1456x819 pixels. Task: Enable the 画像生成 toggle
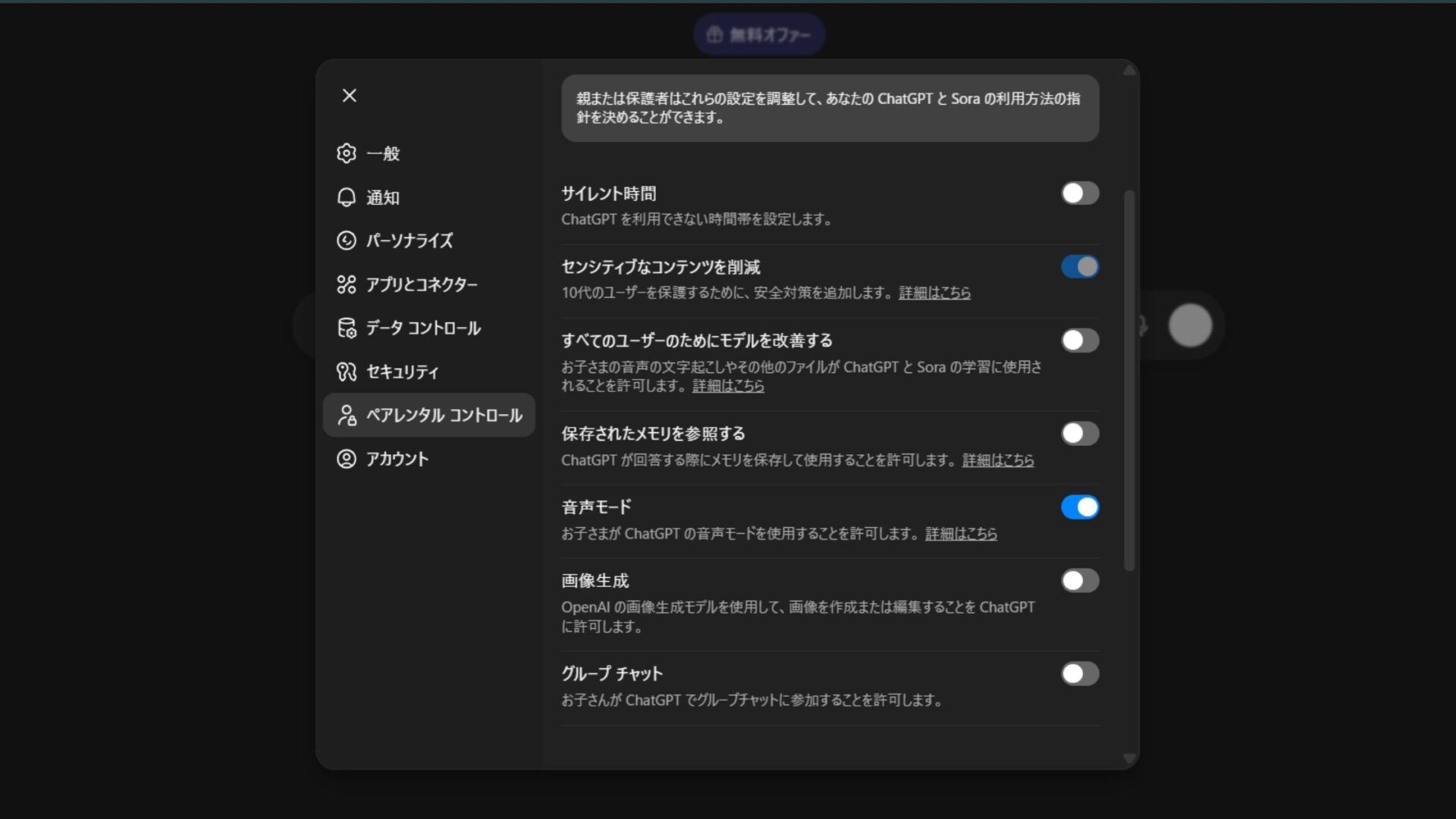click(1080, 580)
